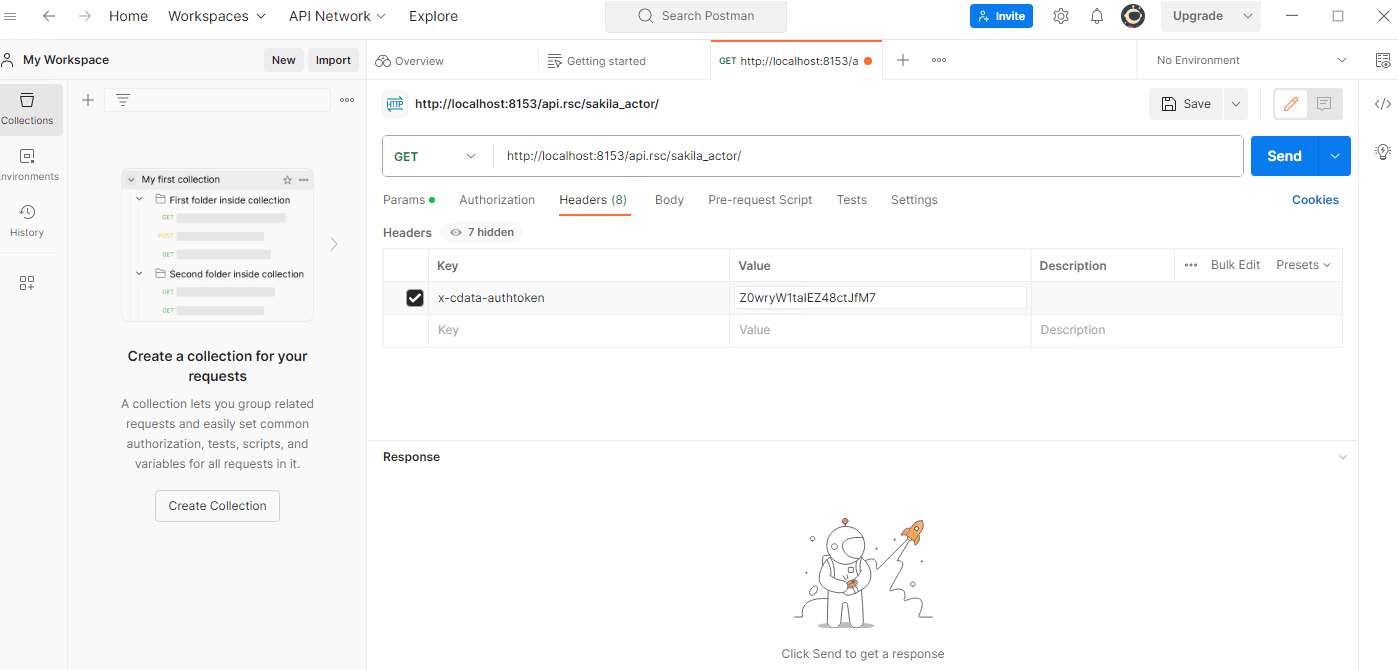Go to Home in top navigation
The height and width of the screenshot is (670, 1398).
click(128, 16)
